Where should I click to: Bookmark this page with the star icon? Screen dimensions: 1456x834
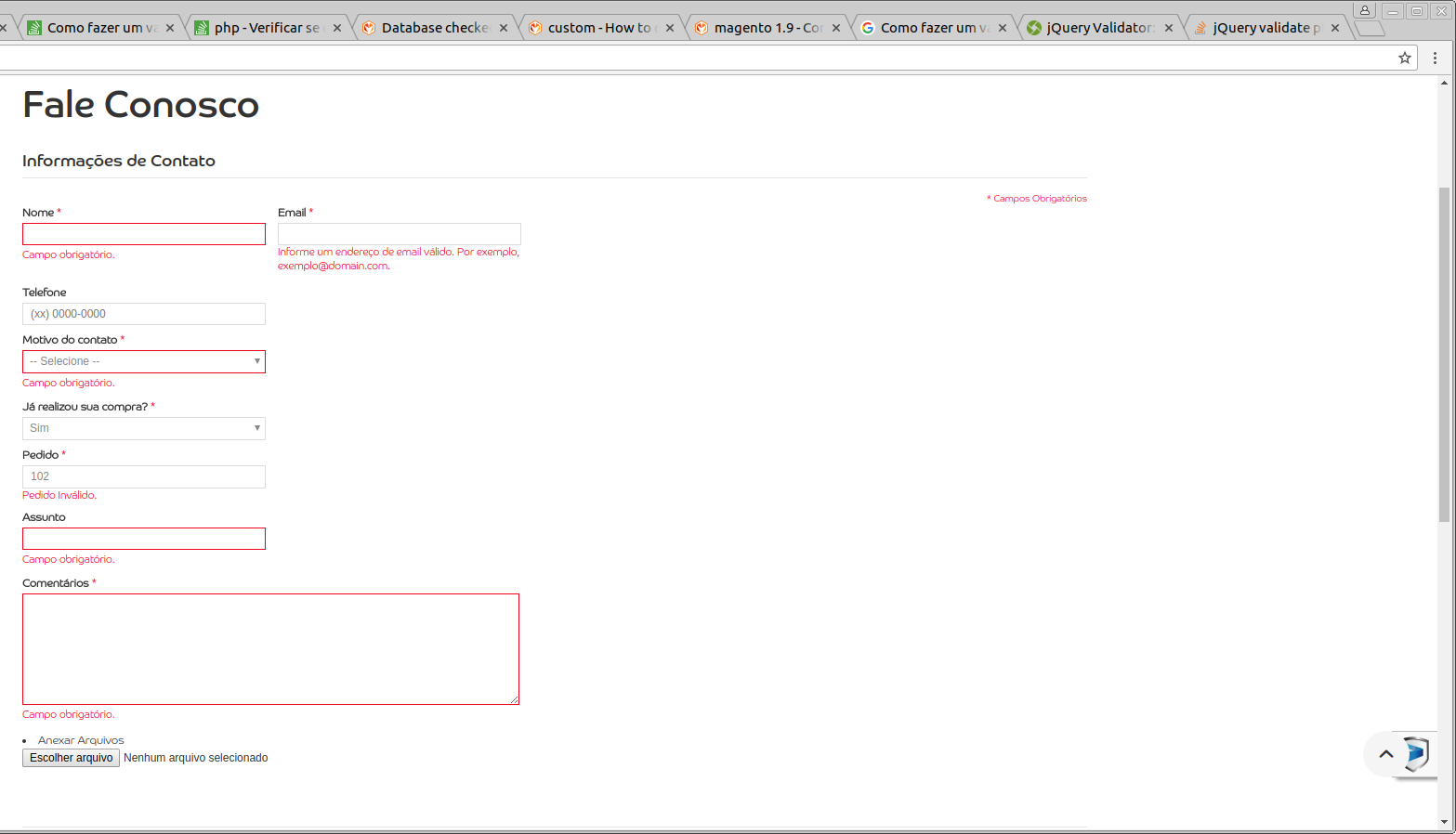pos(1404,58)
